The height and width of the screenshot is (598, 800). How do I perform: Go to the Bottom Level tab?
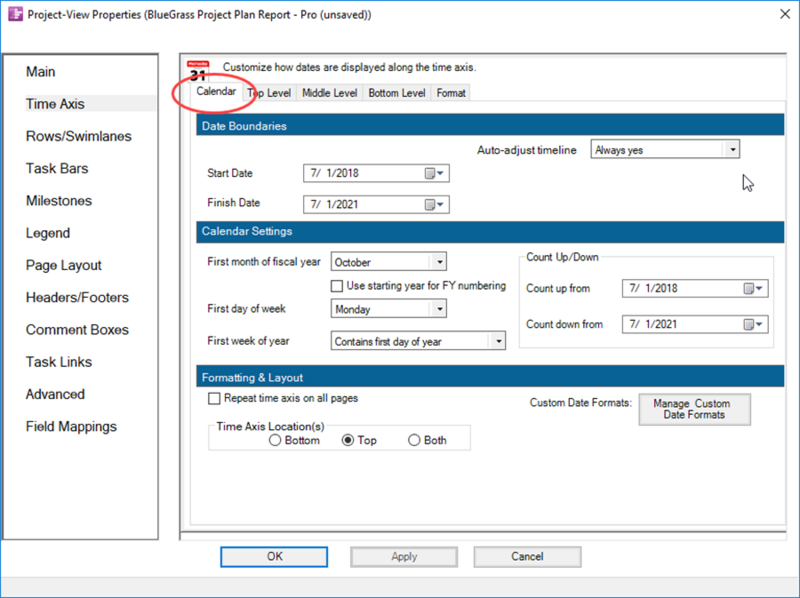(x=397, y=93)
